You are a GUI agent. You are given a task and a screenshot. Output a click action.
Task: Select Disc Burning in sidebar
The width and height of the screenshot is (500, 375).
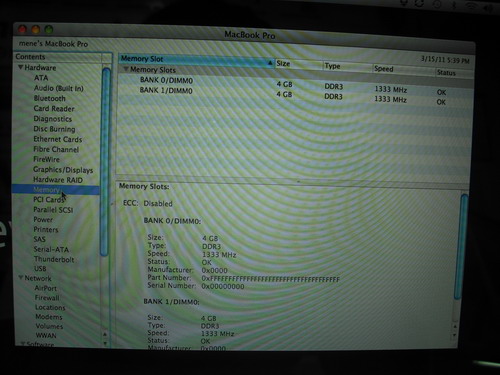pyautogui.click(x=54, y=129)
